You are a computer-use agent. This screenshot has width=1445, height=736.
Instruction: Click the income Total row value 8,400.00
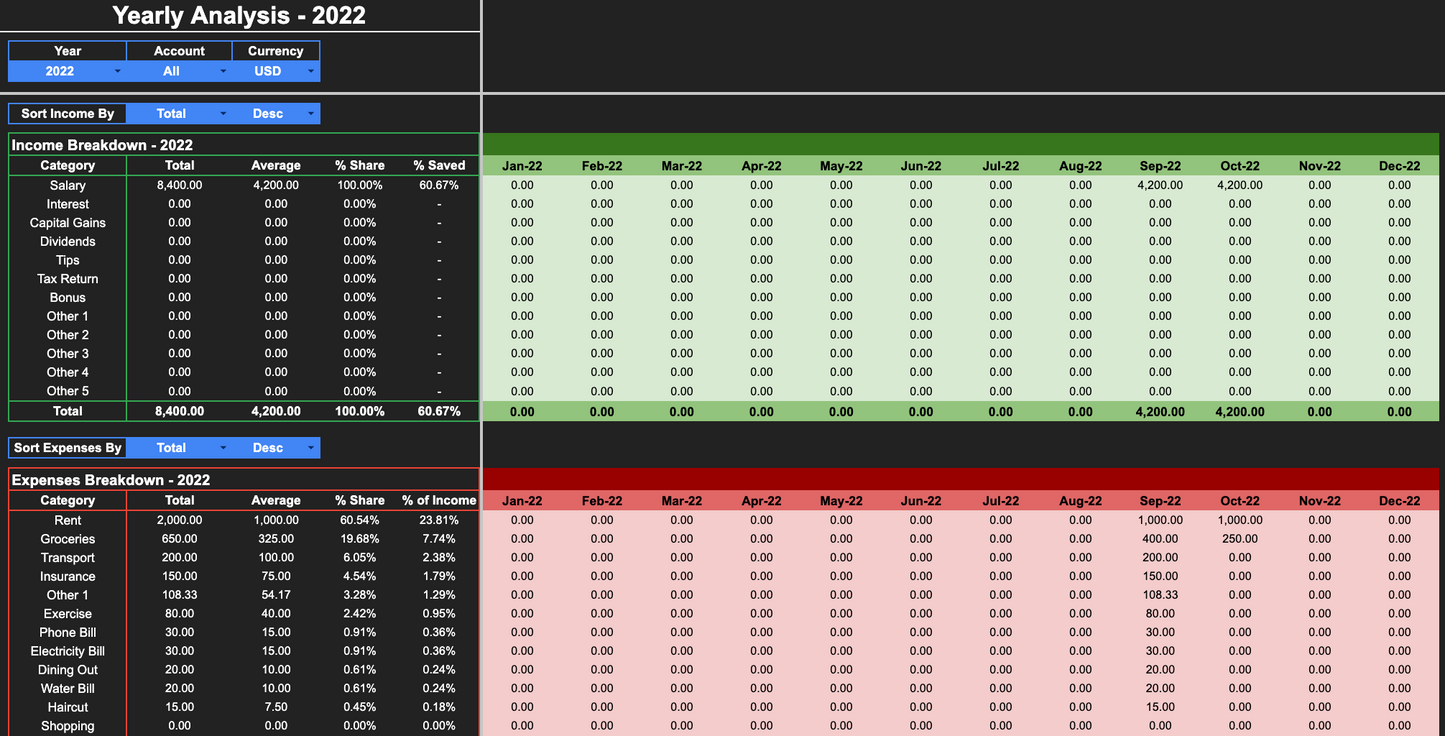179,411
